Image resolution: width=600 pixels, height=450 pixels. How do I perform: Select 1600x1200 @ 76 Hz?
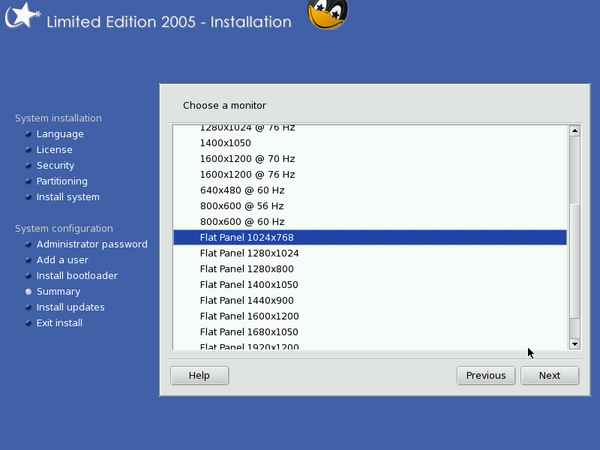pos(370,174)
